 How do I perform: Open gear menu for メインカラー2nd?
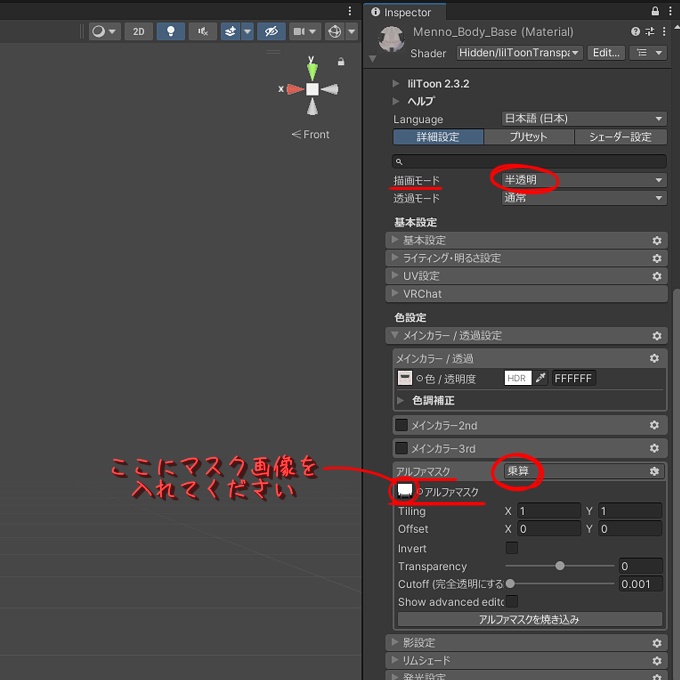(x=654, y=425)
